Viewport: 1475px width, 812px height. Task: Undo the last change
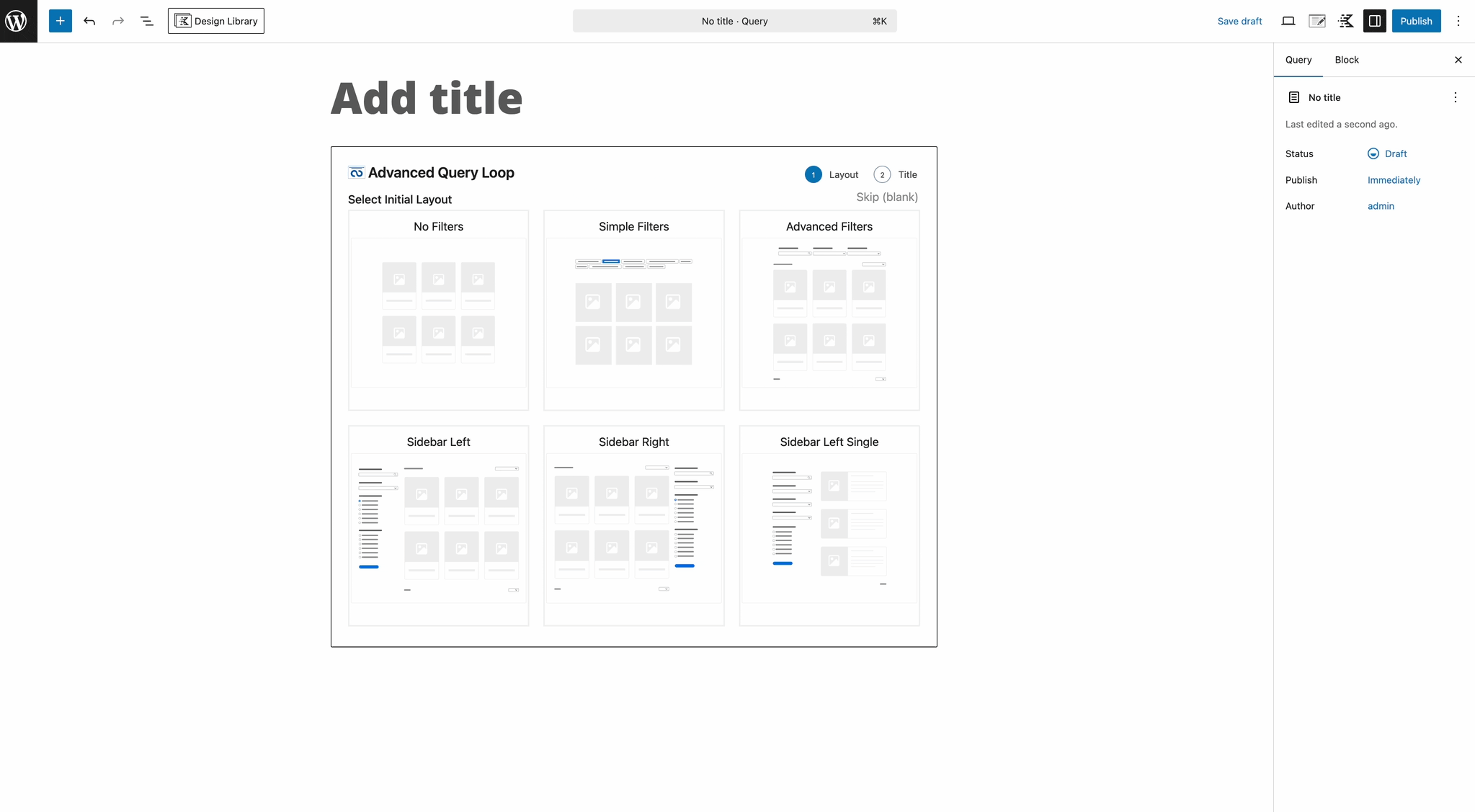click(89, 21)
